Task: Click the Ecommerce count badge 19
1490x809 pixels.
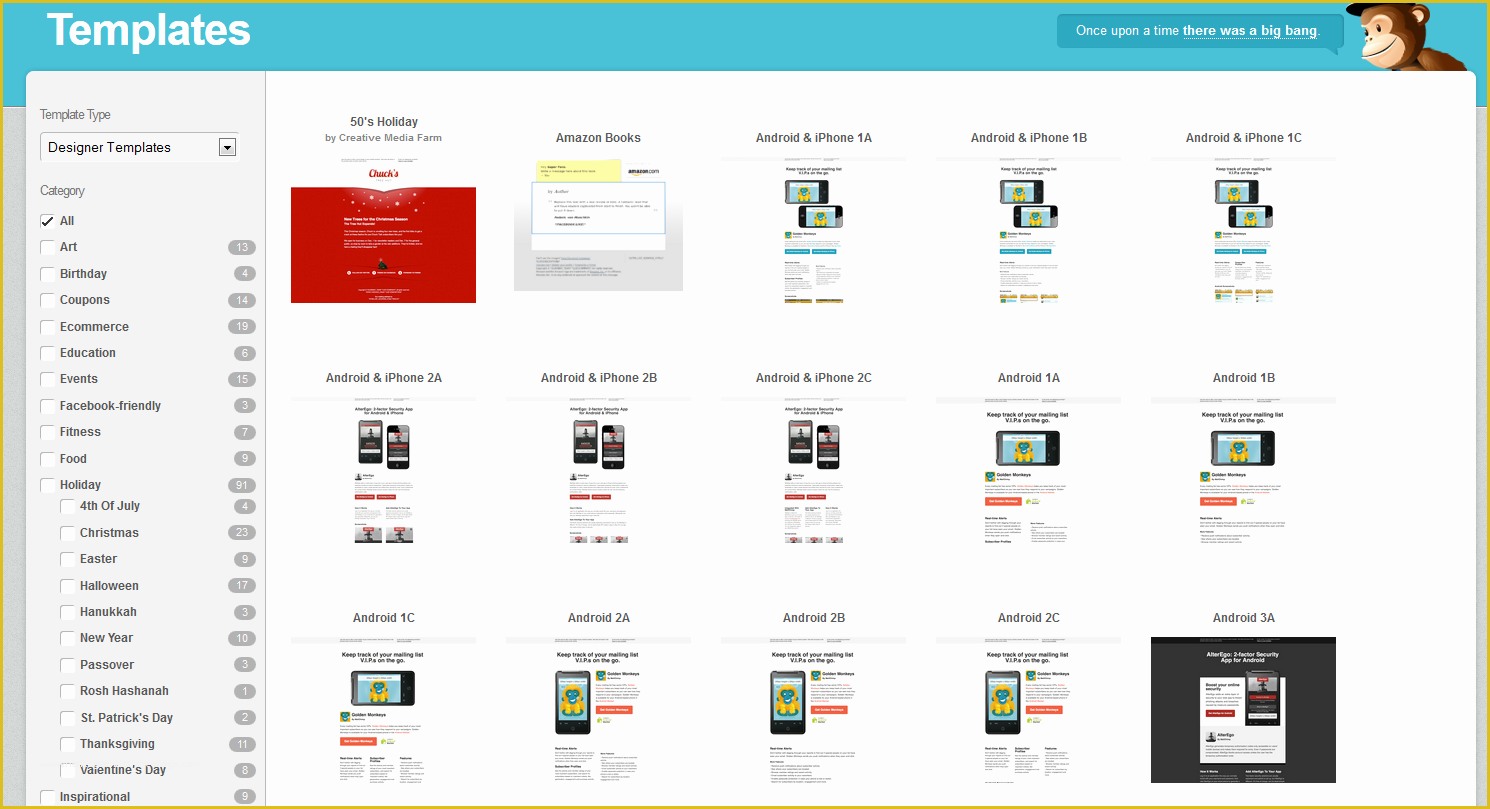Action: 241,327
